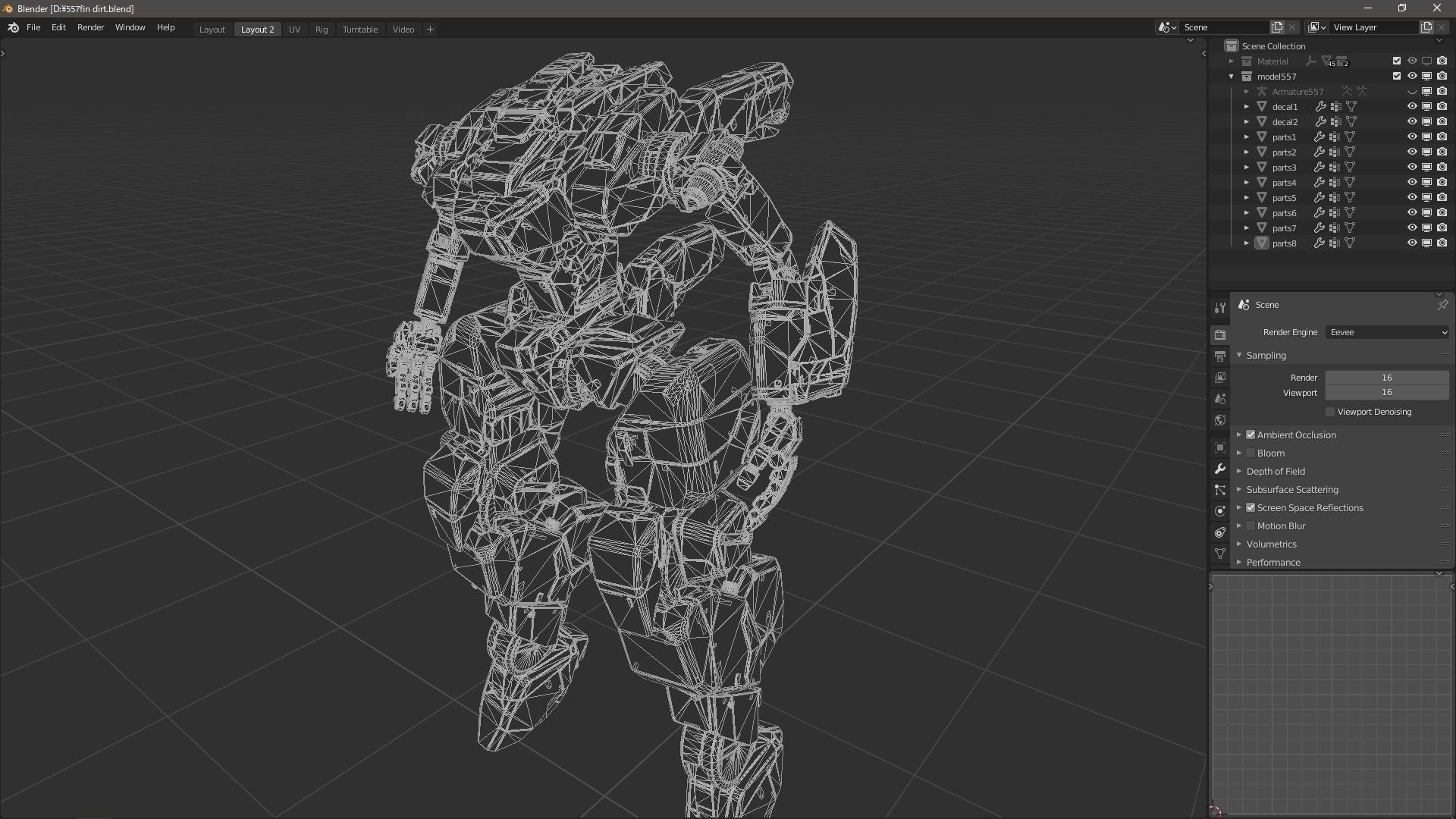Open the Edit menu
Viewport: 1456px width, 819px height.
point(58,27)
